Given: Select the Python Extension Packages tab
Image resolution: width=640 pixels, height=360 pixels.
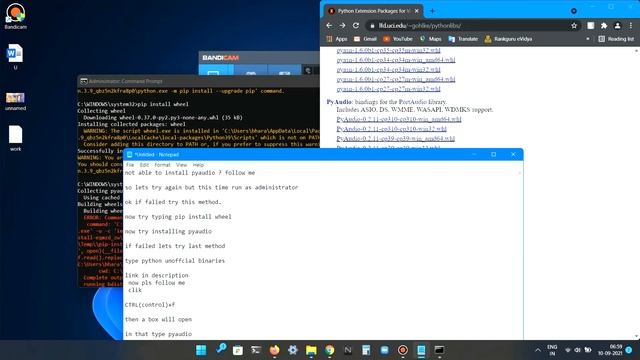Looking at the screenshot, I should tap(373, 11).
